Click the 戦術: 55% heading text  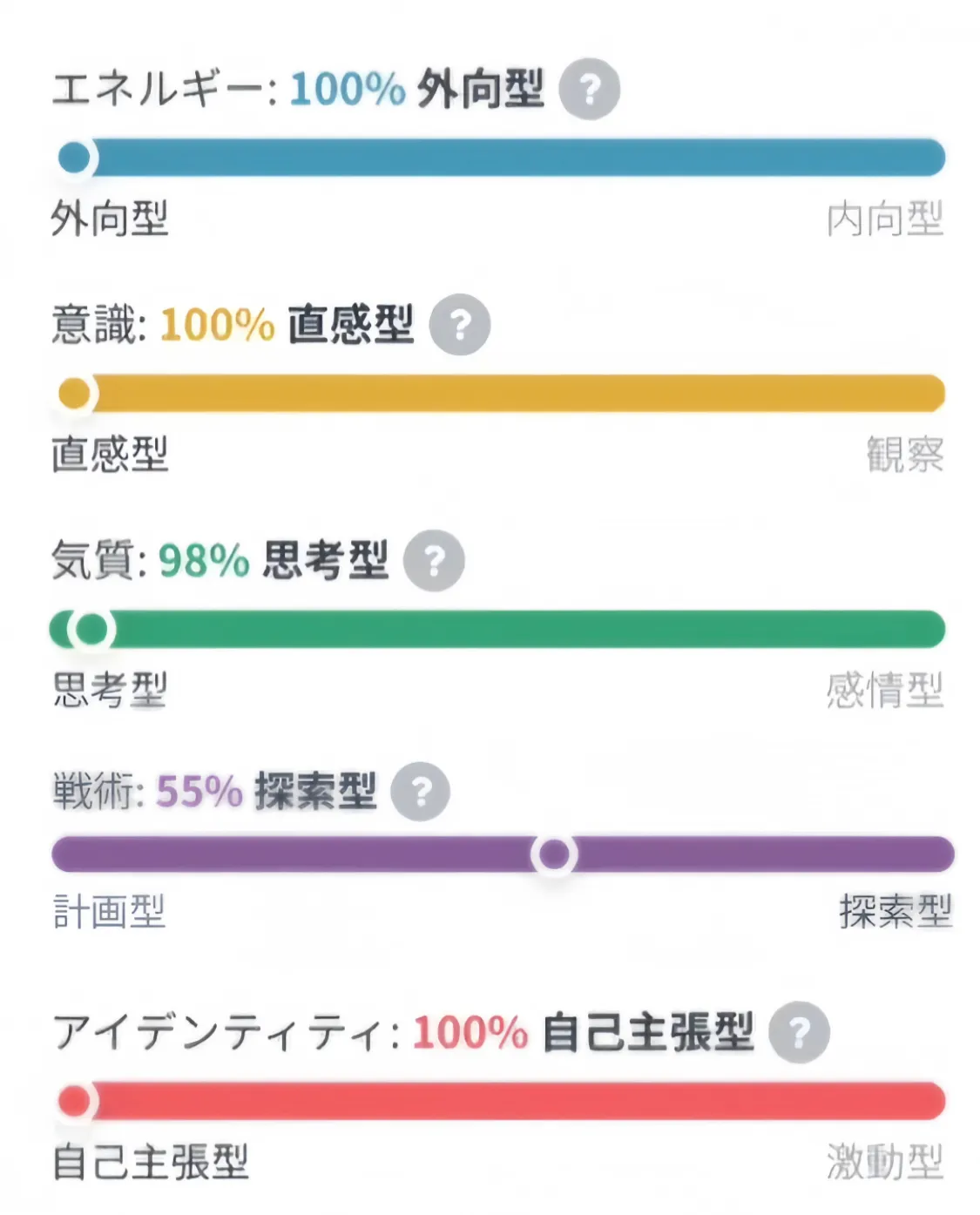[x=147, y=792]
